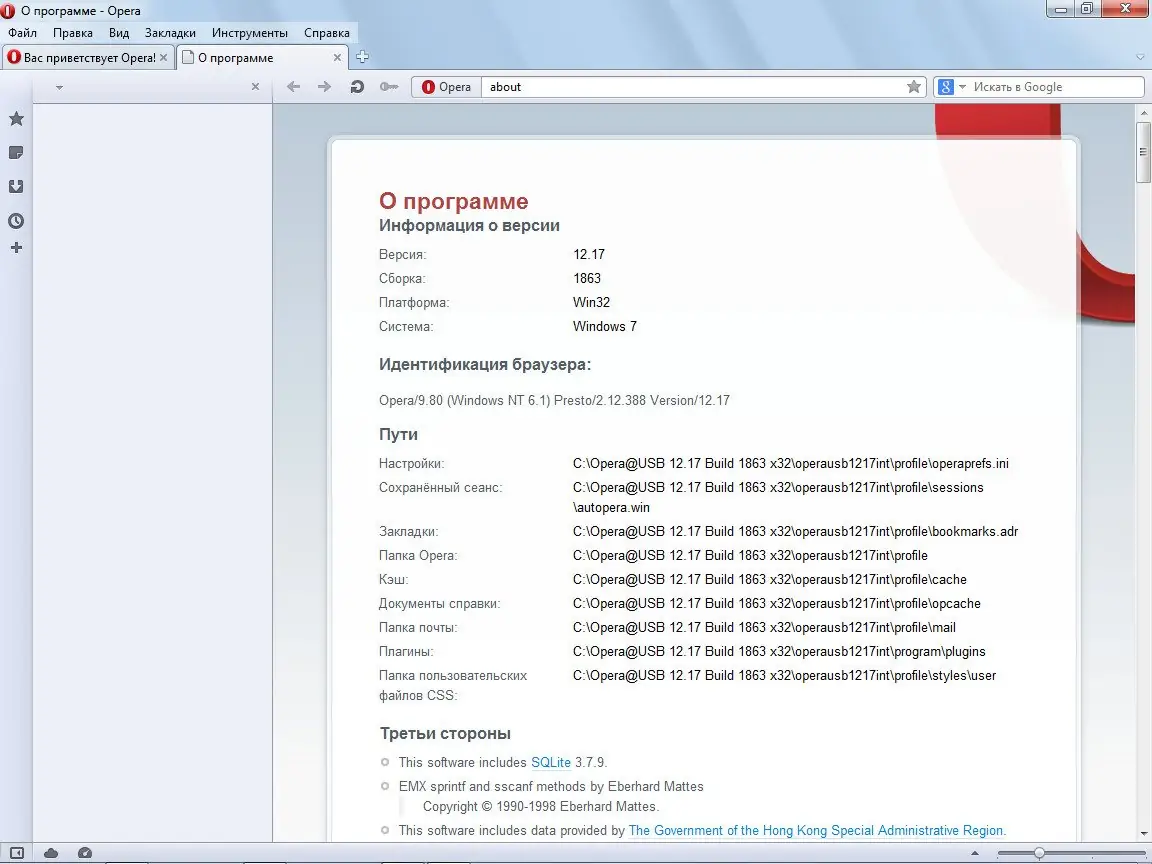The width and height of the screenshot is (1152, 864).
Task: Open the Notes panel in sidebar
Action: tap(16, 153)
